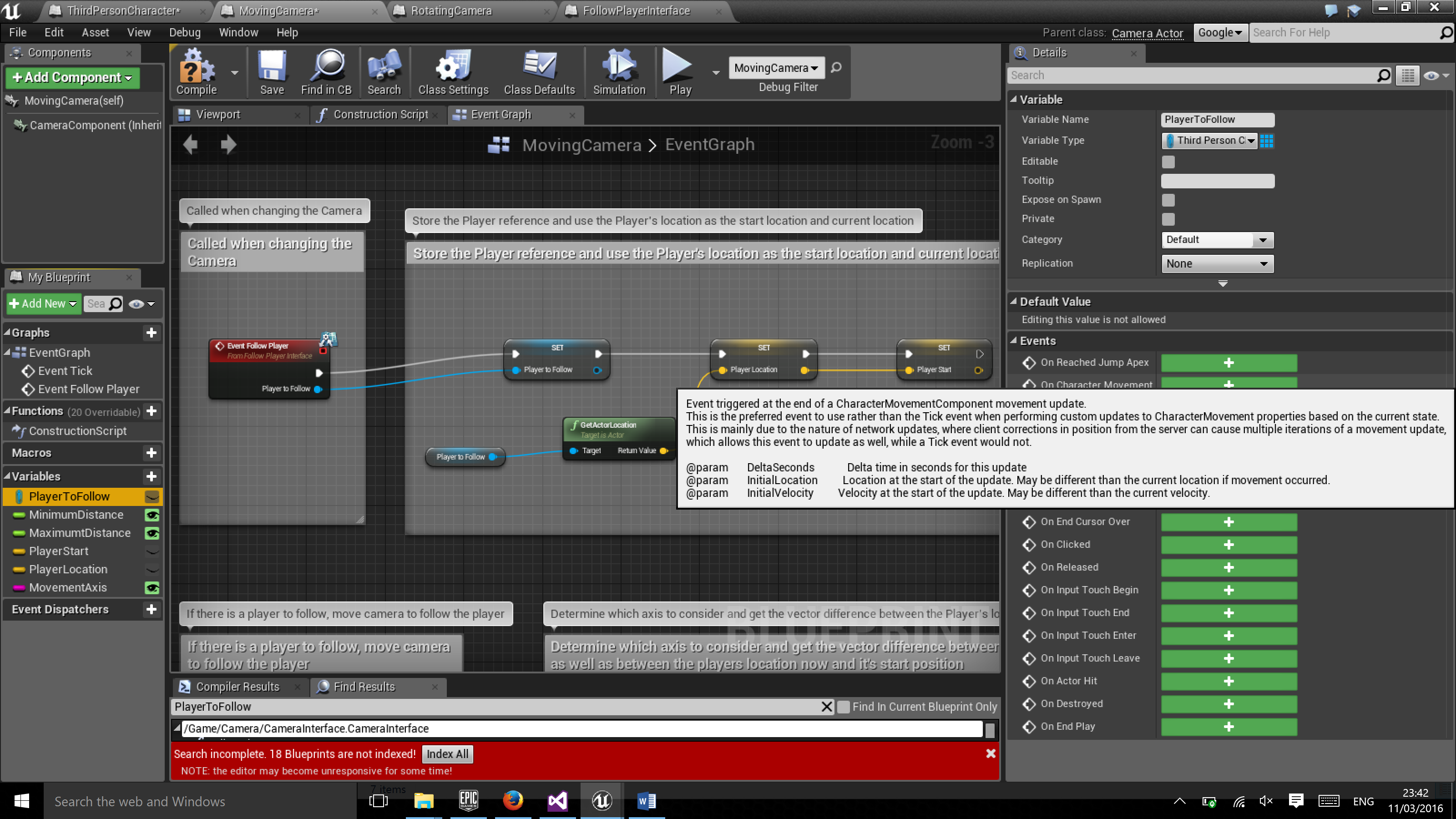Clear the Find Results search text
Image resolution: width=1456 pixels, height=819 pixels.
pyautogui.click(x=826, y=707)
